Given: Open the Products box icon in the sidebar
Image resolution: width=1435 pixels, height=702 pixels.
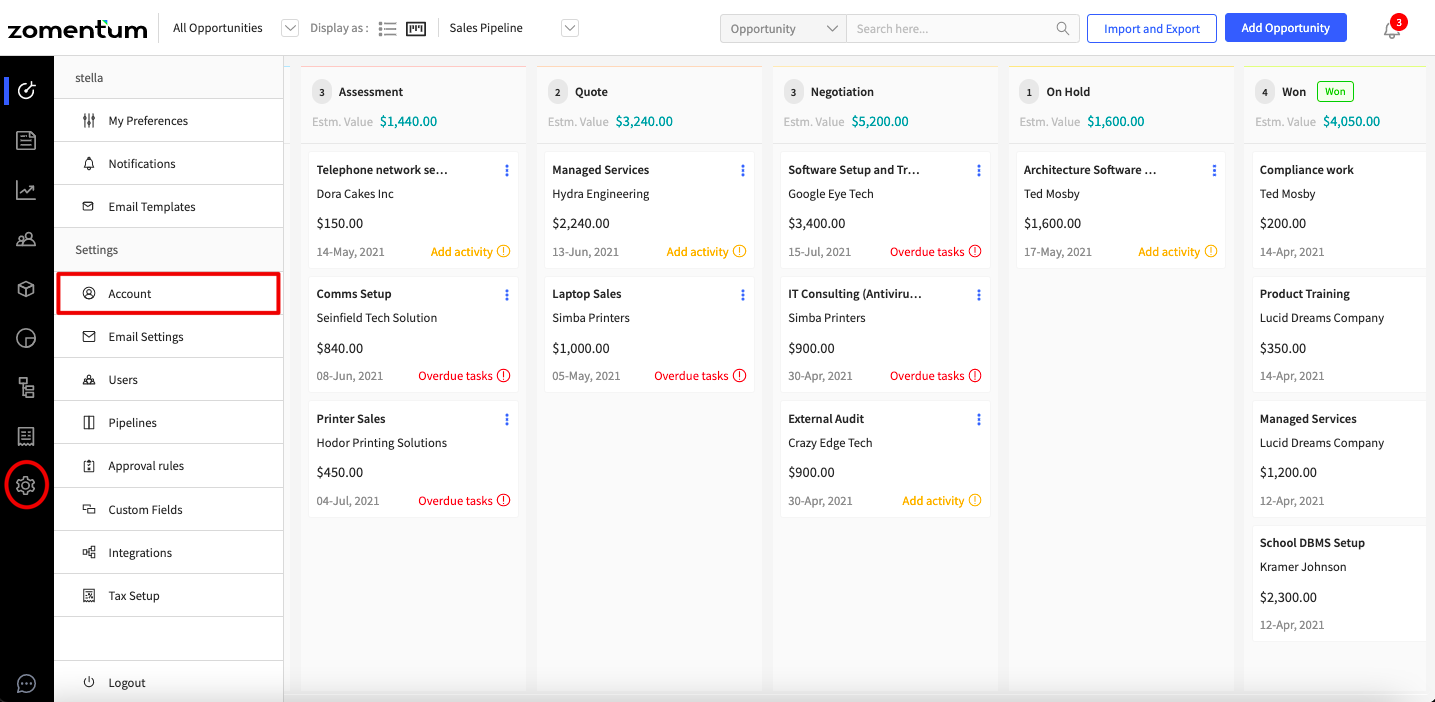Looking at the screenshot, I should (27, 289).
